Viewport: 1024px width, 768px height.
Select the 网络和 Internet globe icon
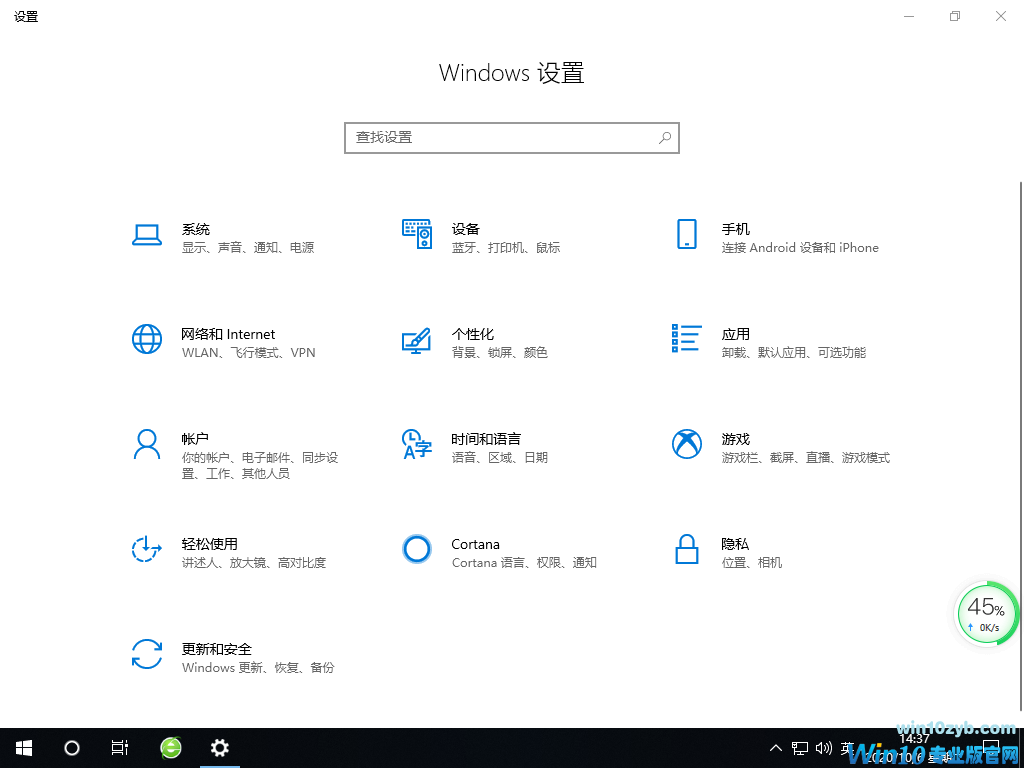147,339
